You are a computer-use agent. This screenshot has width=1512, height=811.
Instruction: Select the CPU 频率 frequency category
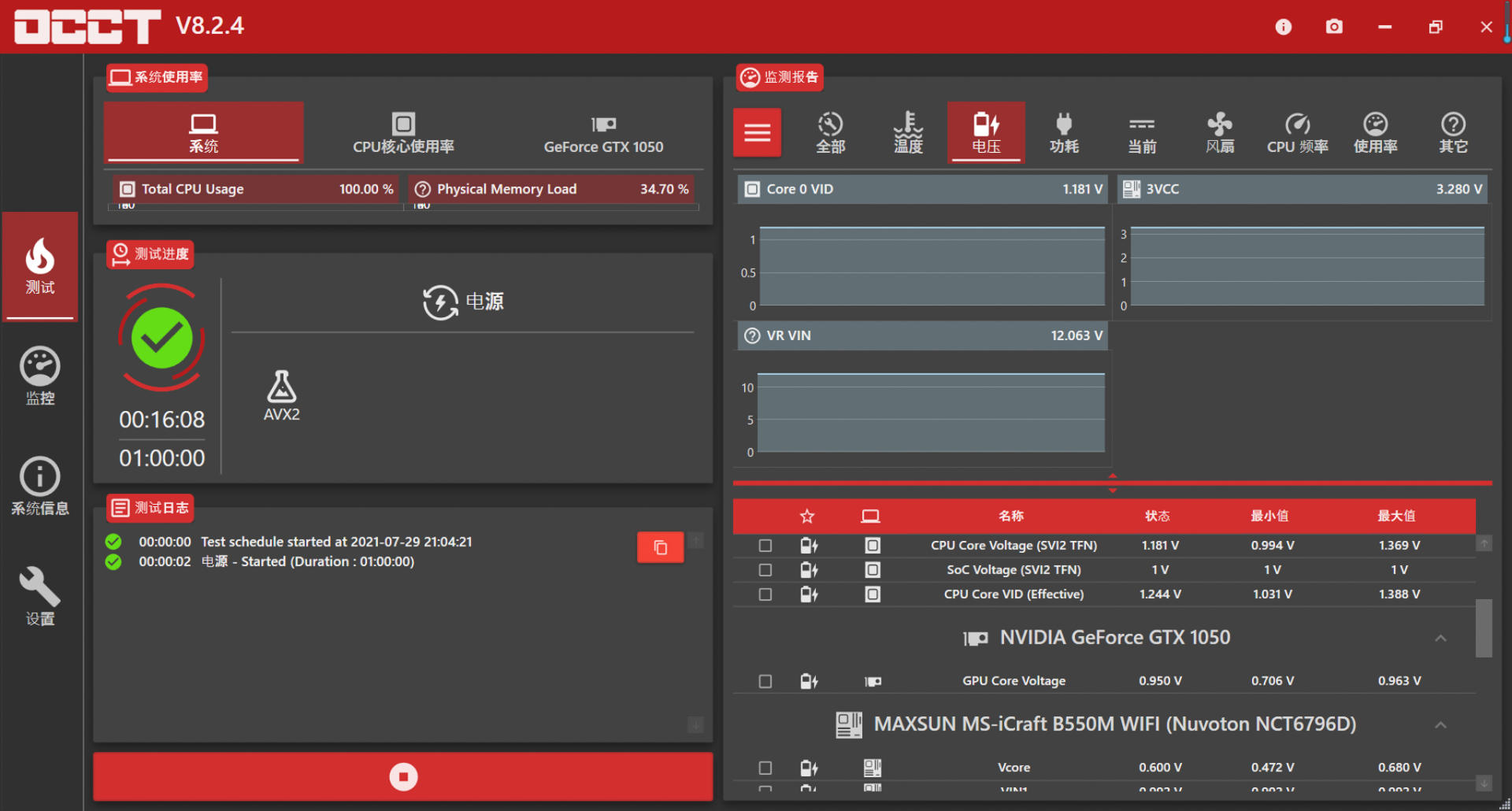pos(1298,132)
